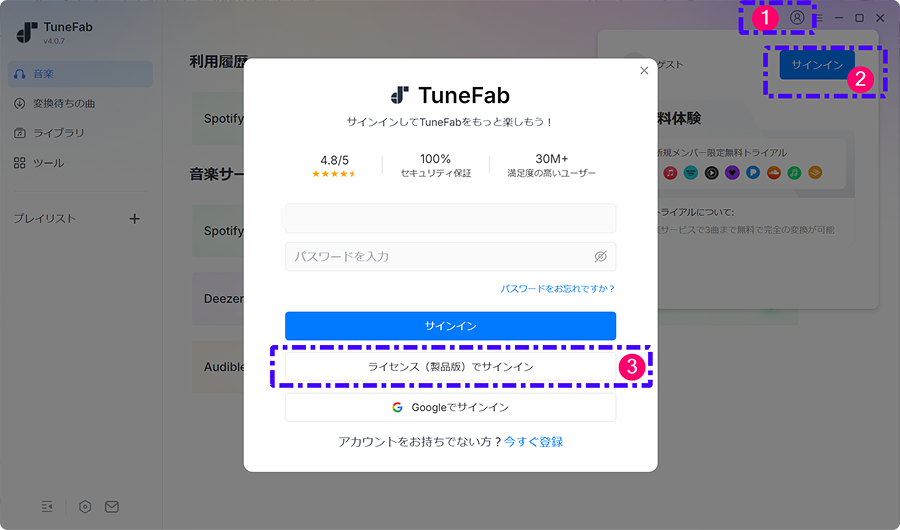Click the blue サインイン button in dialog
900x530 pixels.
[451, 326]
